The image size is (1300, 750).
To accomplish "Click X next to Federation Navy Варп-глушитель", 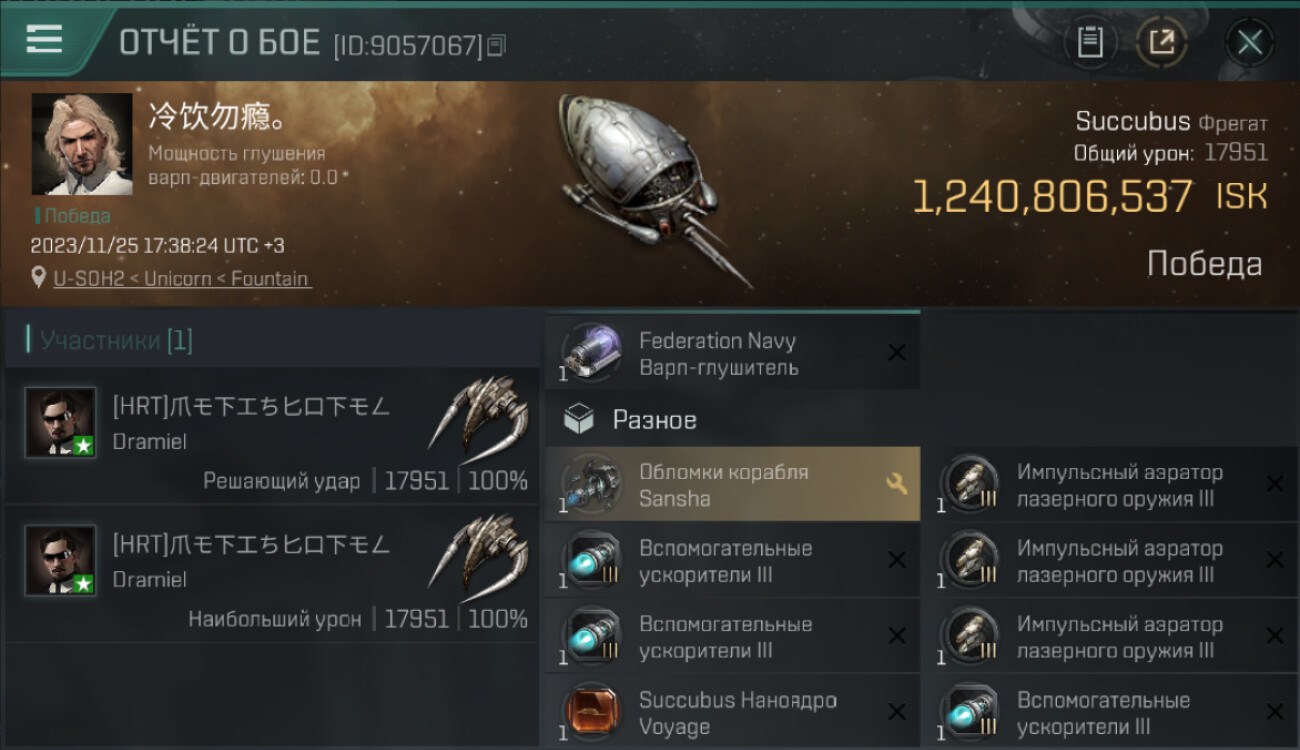I will tap(897, 352).
